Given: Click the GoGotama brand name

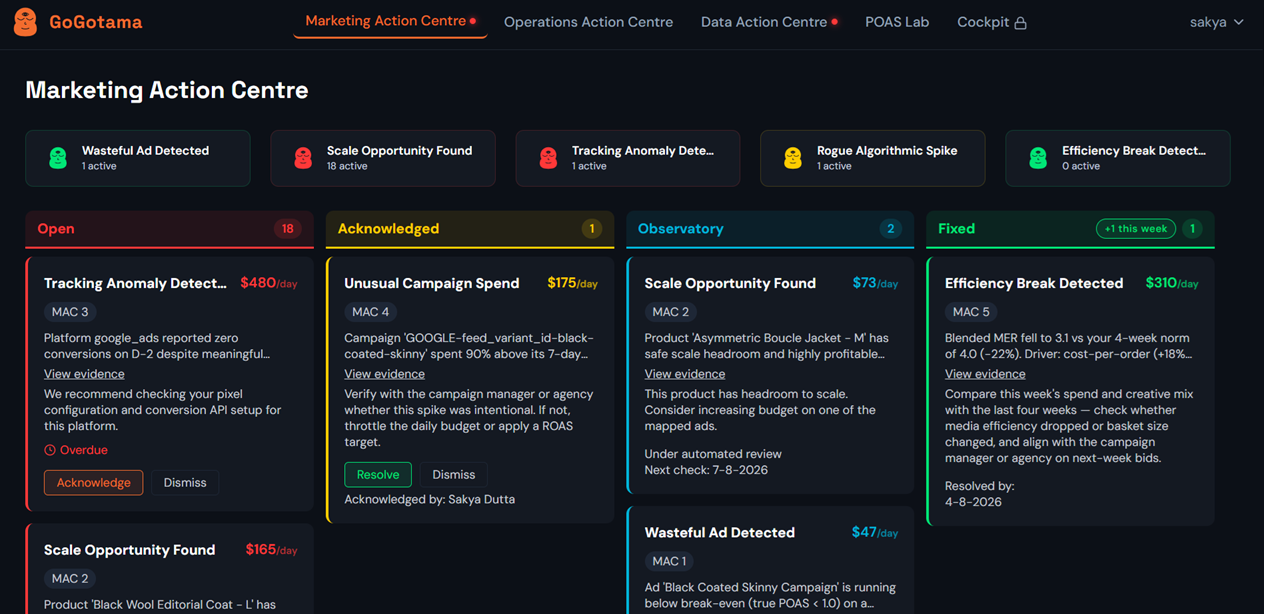Looking at the screenshot, I should click(96, 22).
